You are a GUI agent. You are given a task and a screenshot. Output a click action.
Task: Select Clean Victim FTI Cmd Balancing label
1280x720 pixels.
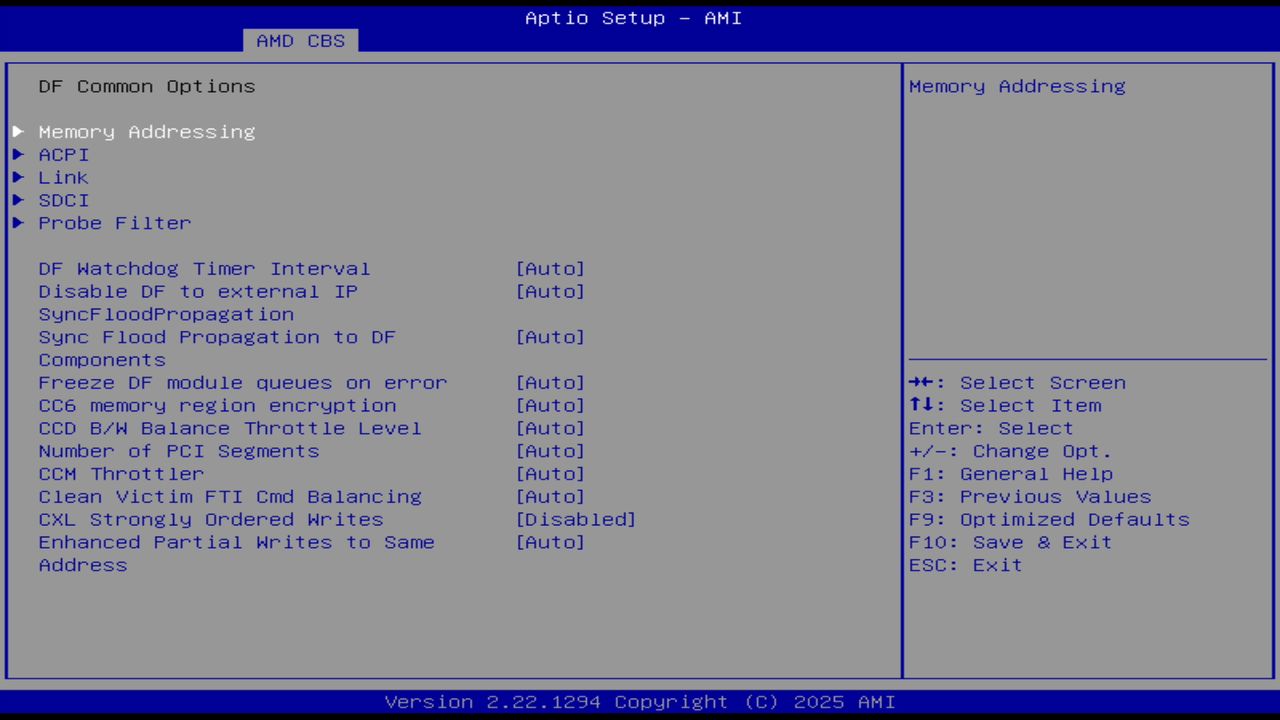coord(230,498)
